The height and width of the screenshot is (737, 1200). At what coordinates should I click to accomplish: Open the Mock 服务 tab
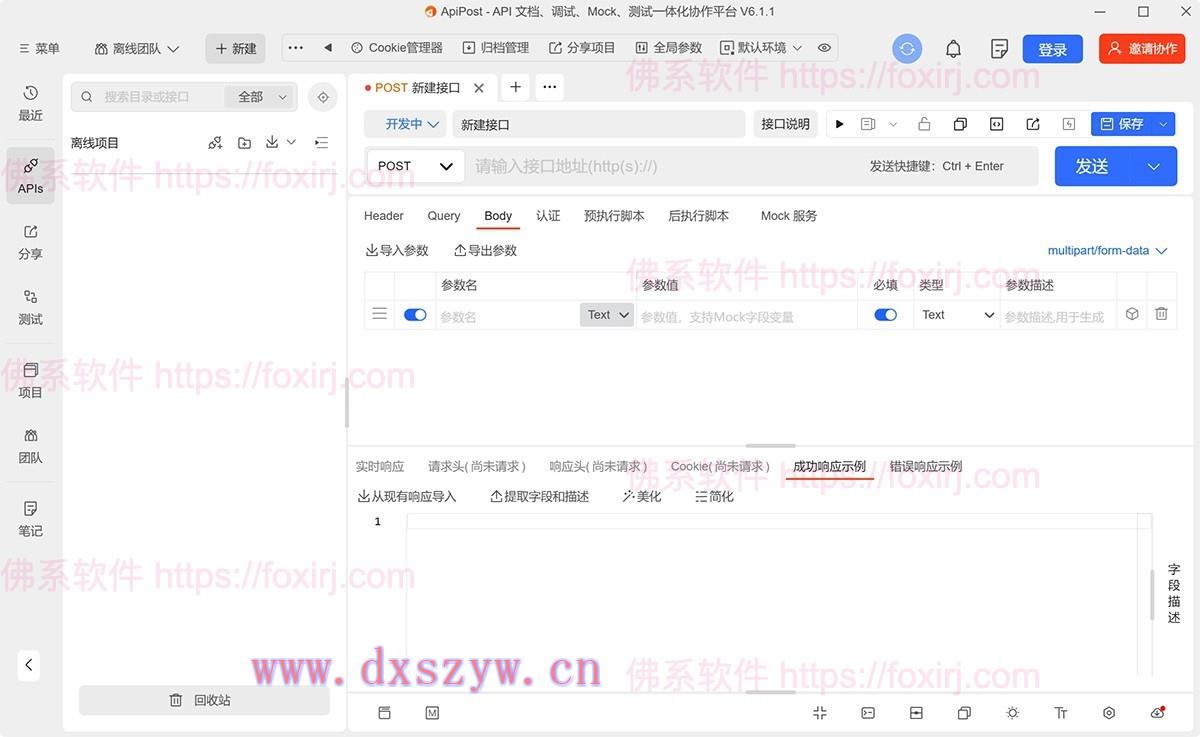click(x=789, y=216)
